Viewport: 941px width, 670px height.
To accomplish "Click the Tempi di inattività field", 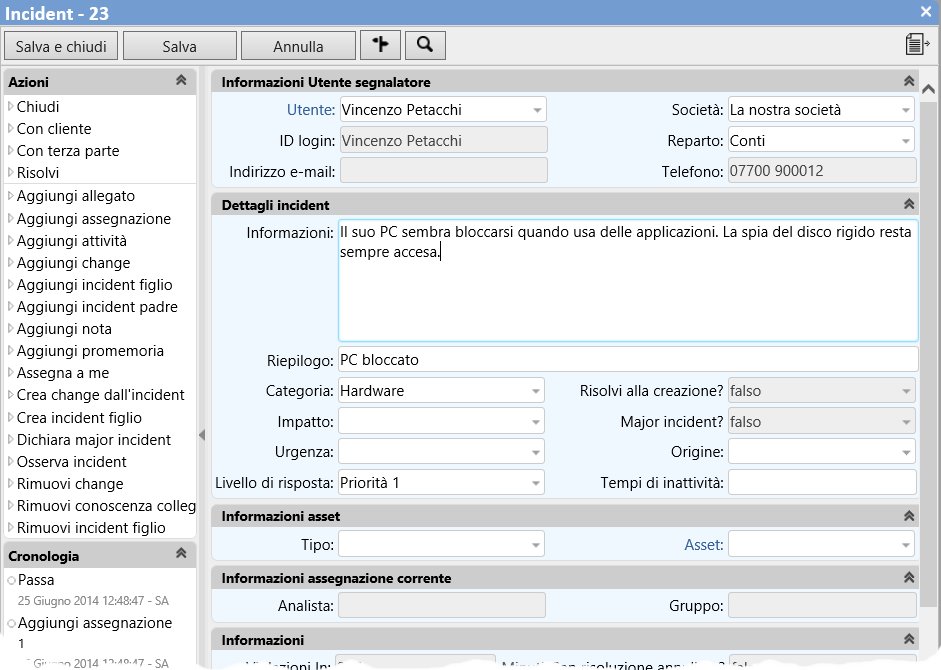I will (x=822, y=483).
